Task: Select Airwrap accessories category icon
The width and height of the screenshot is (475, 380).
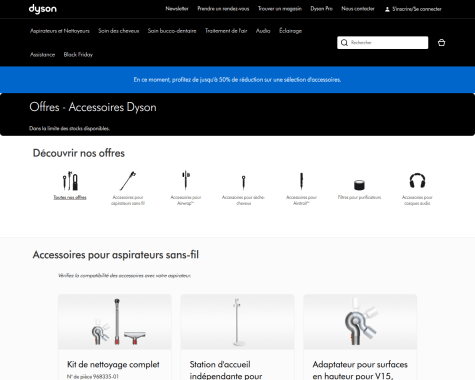Action: [186, 180]
